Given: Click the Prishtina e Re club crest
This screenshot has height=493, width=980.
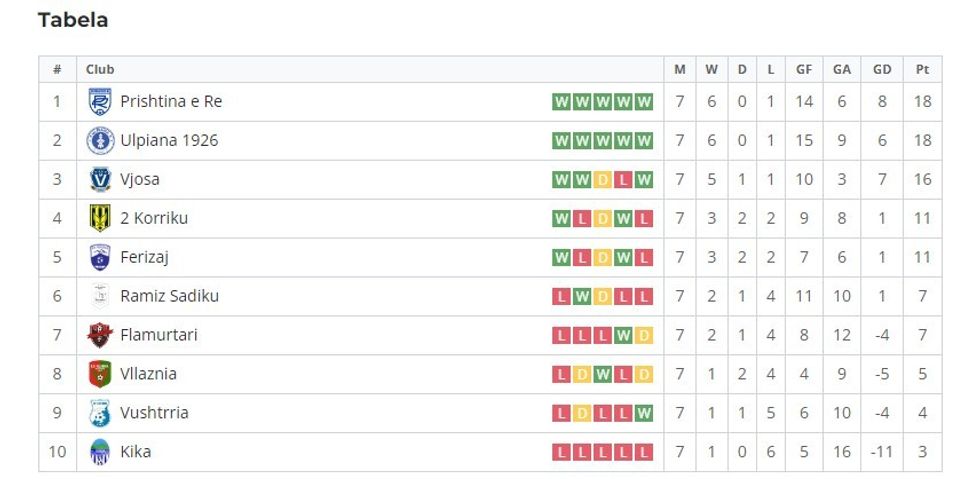Looking at the screenshot, I should [x=100, y=101].
